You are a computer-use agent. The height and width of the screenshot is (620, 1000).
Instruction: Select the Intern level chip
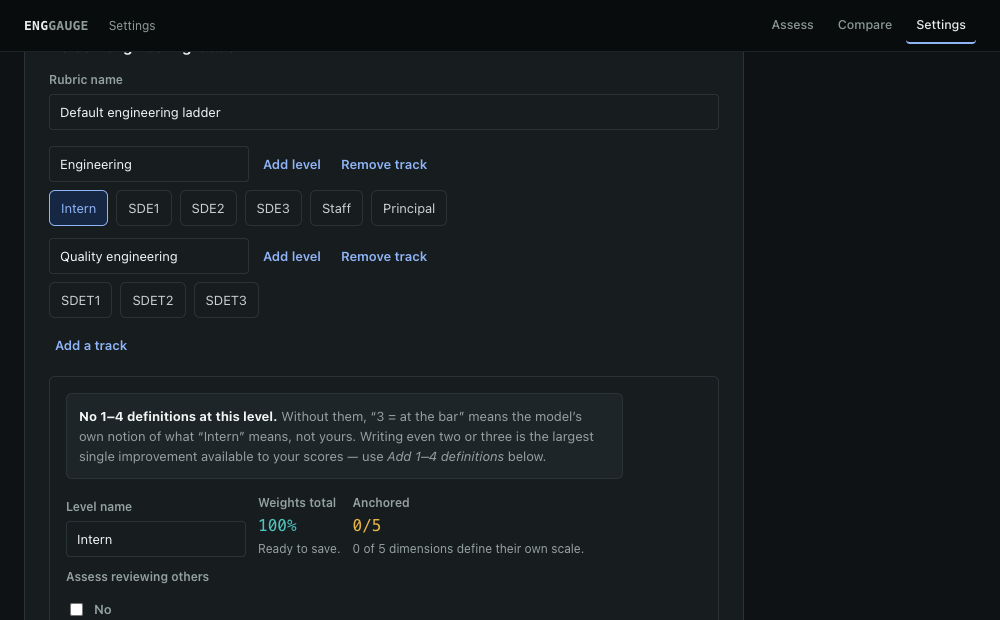pos(78,208)
